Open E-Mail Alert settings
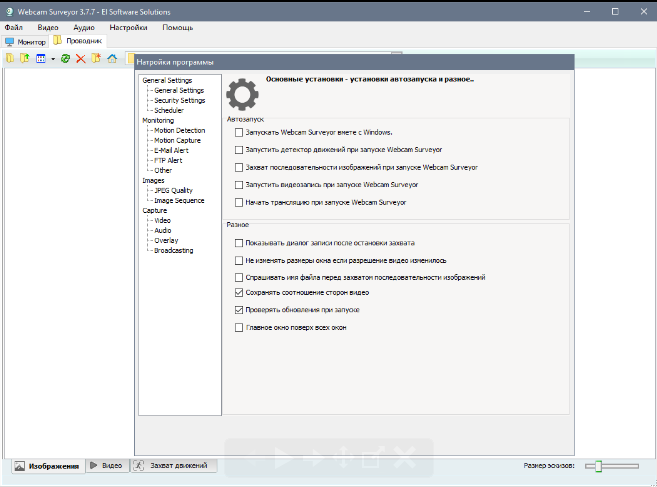The image size is (657, 487). click(171, 150)
